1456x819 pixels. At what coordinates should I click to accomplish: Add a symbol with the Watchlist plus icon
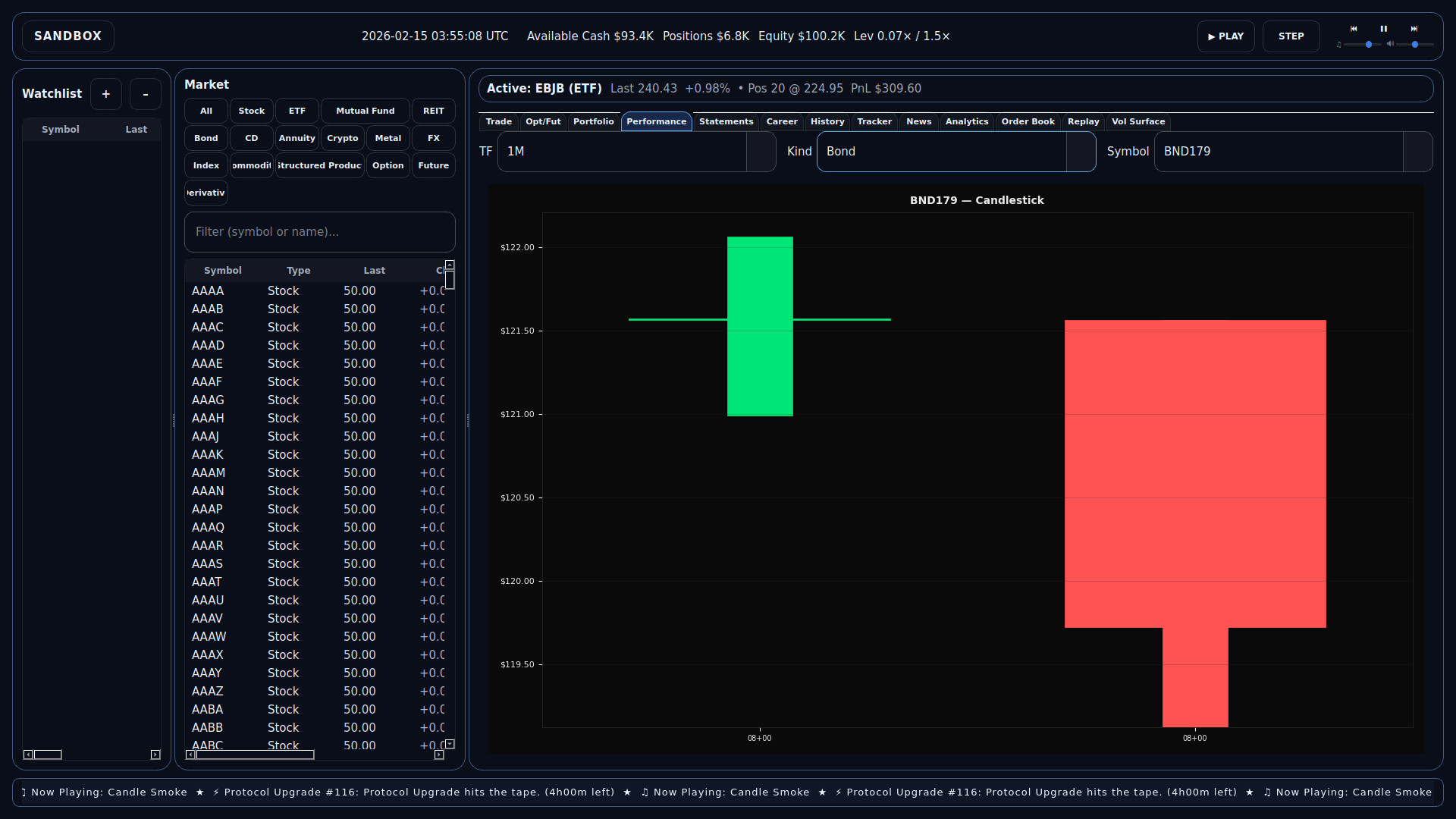click(x=105, y=93)
